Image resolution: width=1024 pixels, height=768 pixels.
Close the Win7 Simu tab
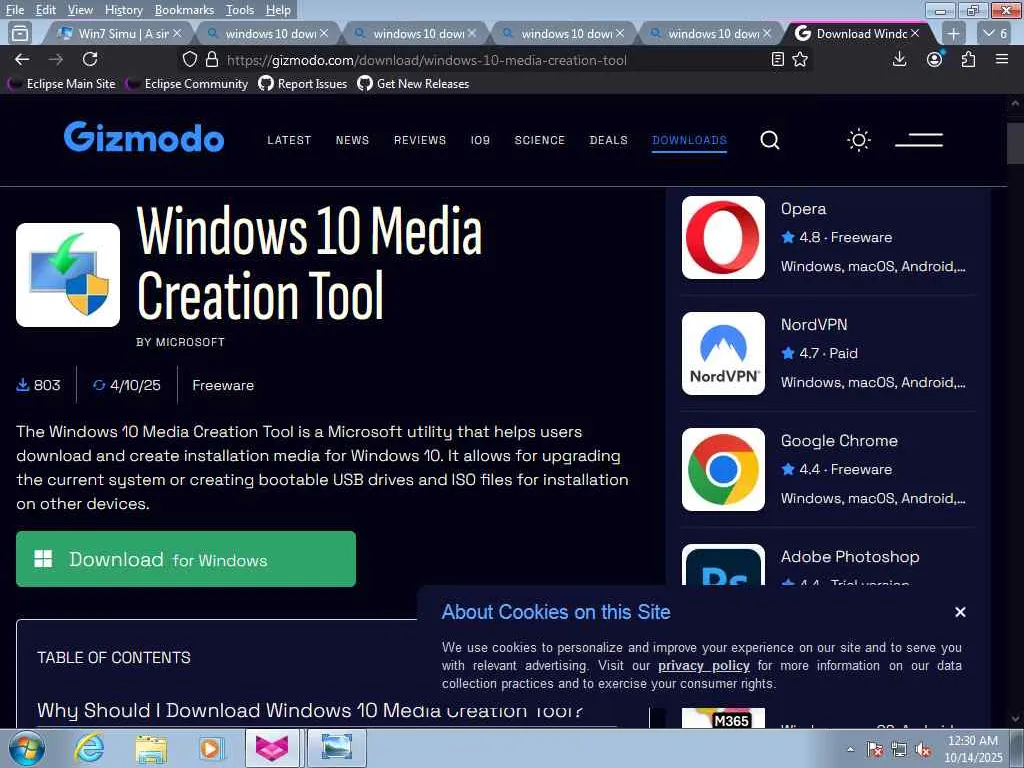click(x=177, y=33)
